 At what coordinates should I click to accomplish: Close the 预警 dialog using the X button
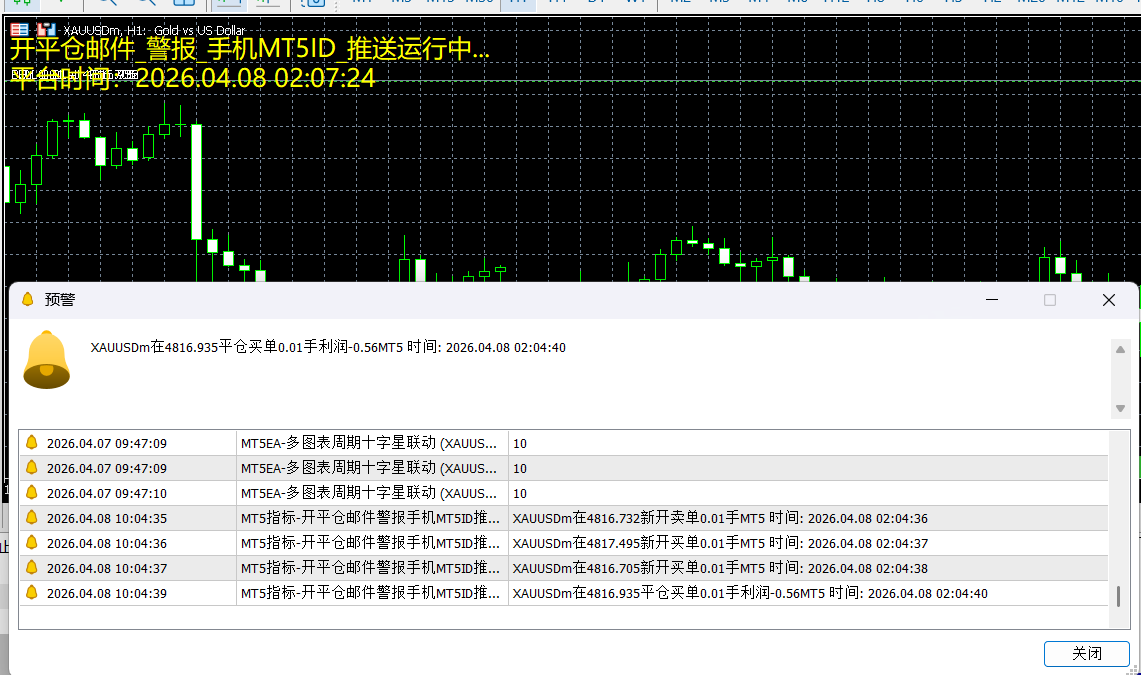click(1108, 300)
